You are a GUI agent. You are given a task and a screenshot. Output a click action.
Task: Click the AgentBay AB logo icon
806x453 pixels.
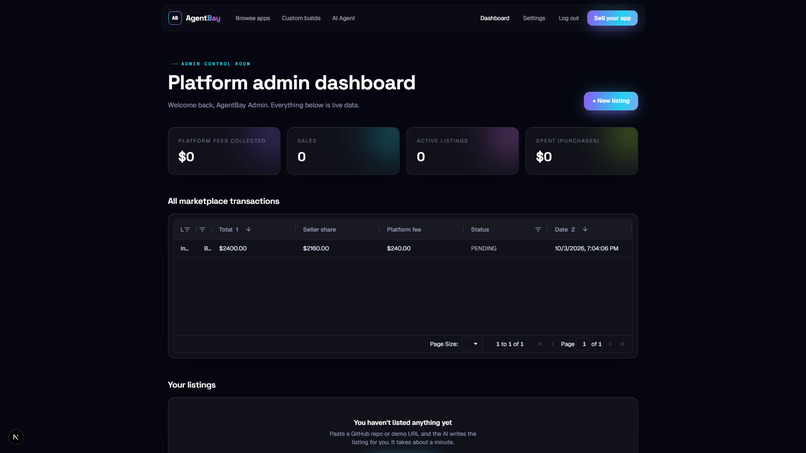click(x=175, y=18)
